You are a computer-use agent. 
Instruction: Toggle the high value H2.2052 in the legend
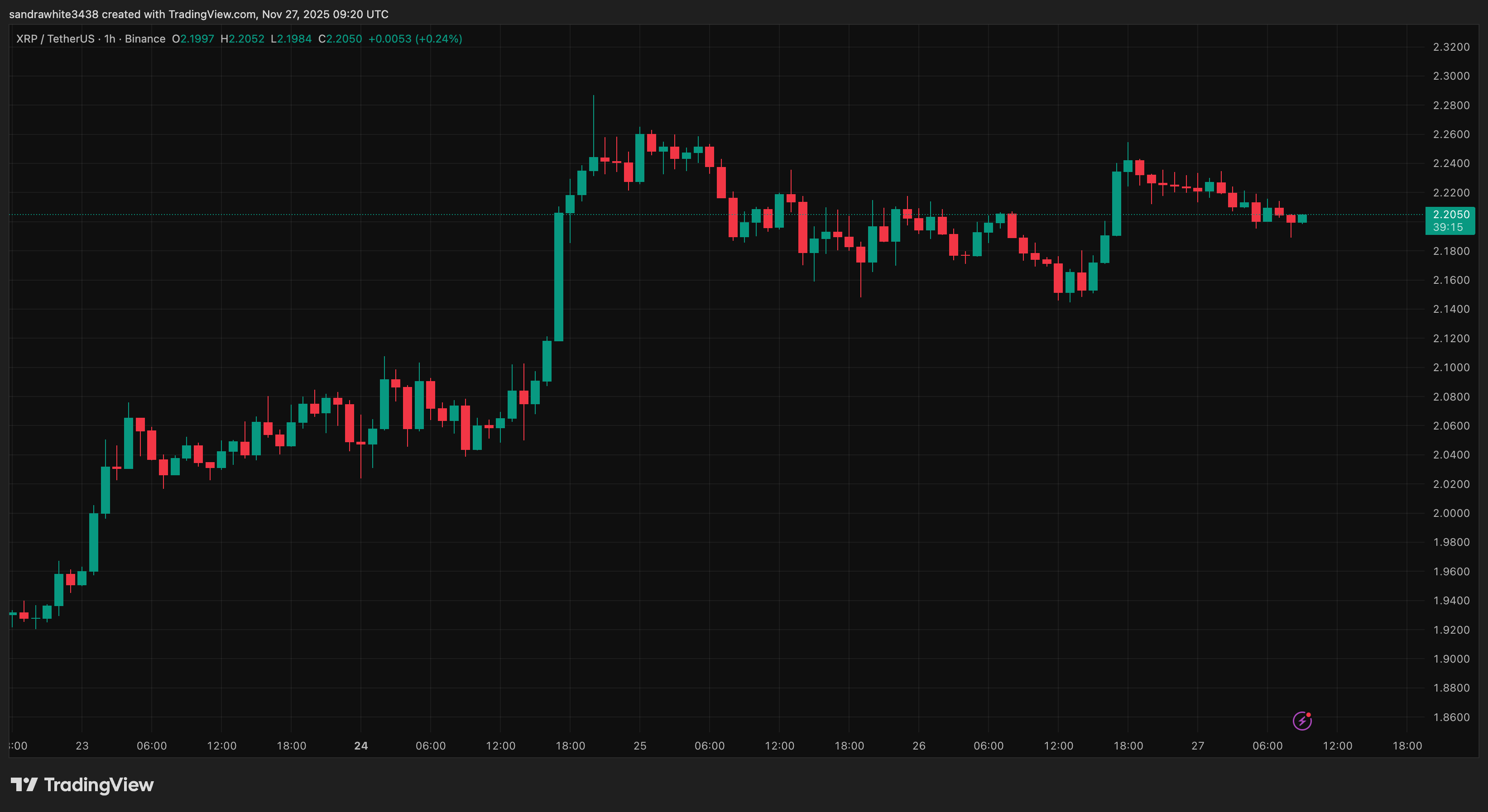point(243,38)
